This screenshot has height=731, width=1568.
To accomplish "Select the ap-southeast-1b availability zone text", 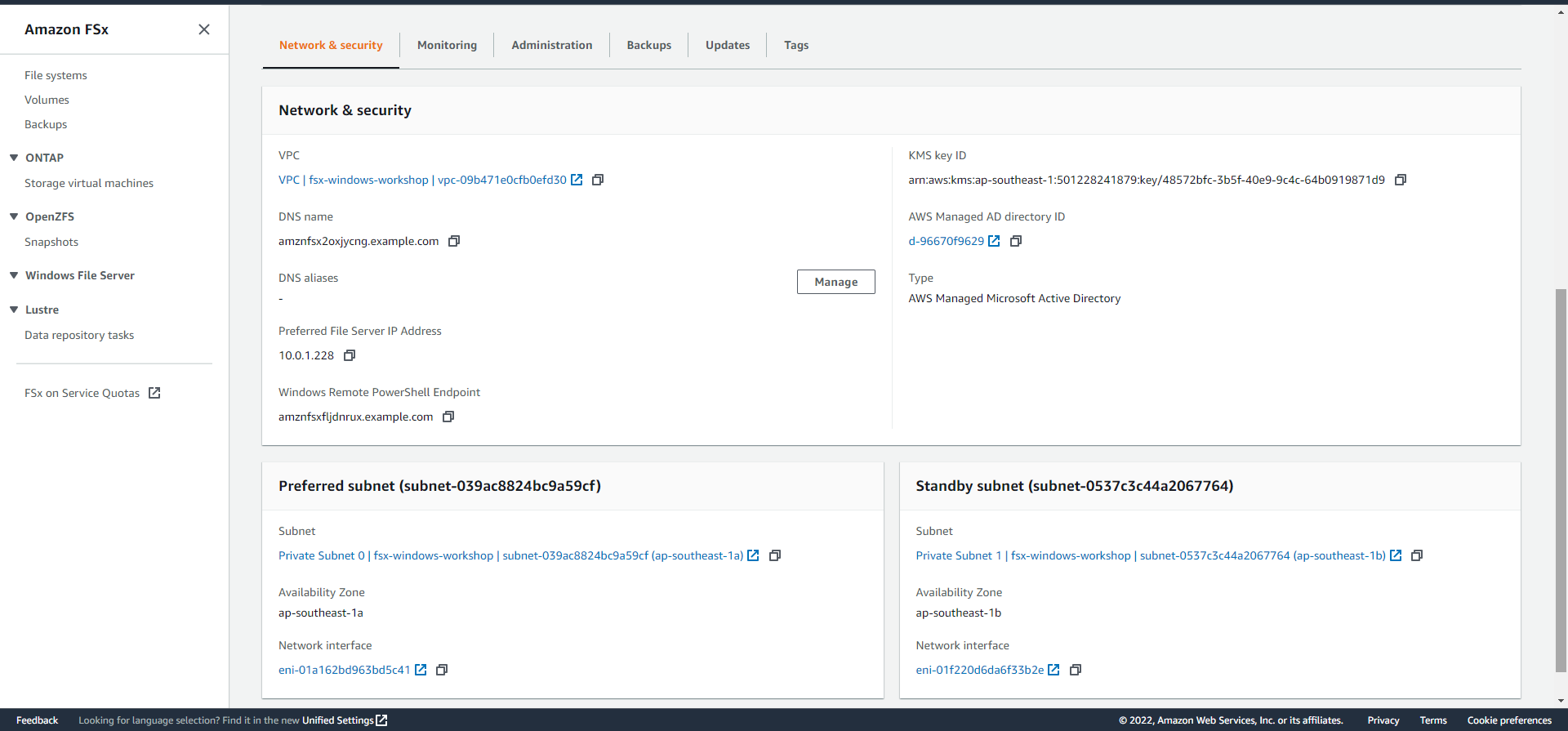I will (x=958, y=613).
